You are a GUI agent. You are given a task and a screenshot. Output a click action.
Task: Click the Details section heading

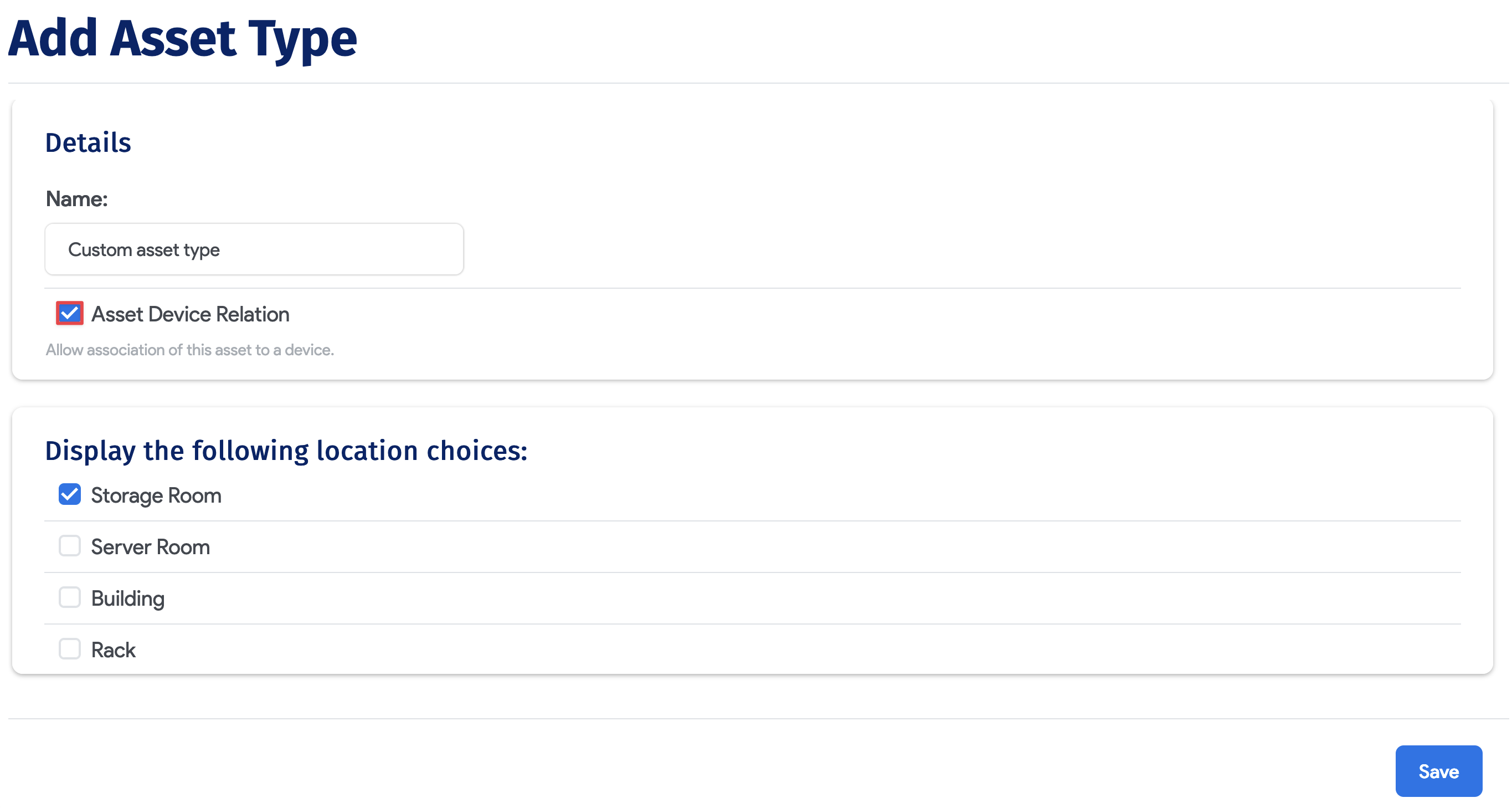[x=88, y=141]
